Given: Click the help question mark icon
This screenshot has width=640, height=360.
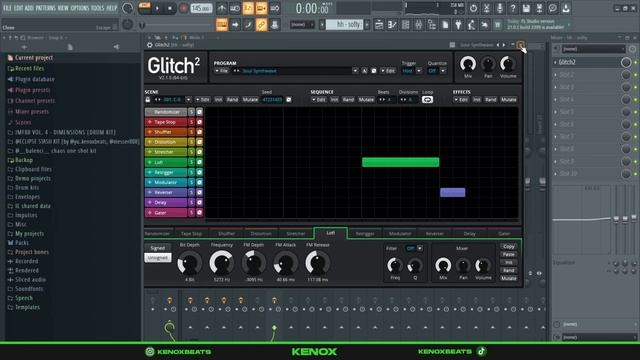Looking at the screenshot, I should [513, 8].
